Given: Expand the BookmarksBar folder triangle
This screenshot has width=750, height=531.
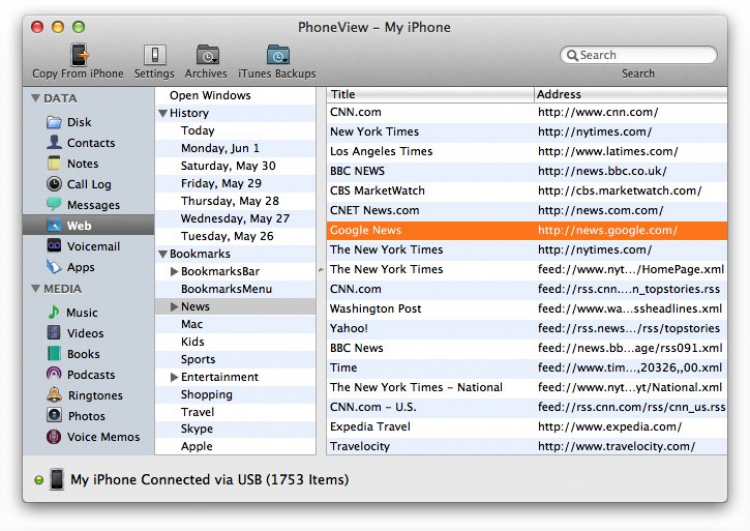Looking at the screenshot, I should point(175,272).
